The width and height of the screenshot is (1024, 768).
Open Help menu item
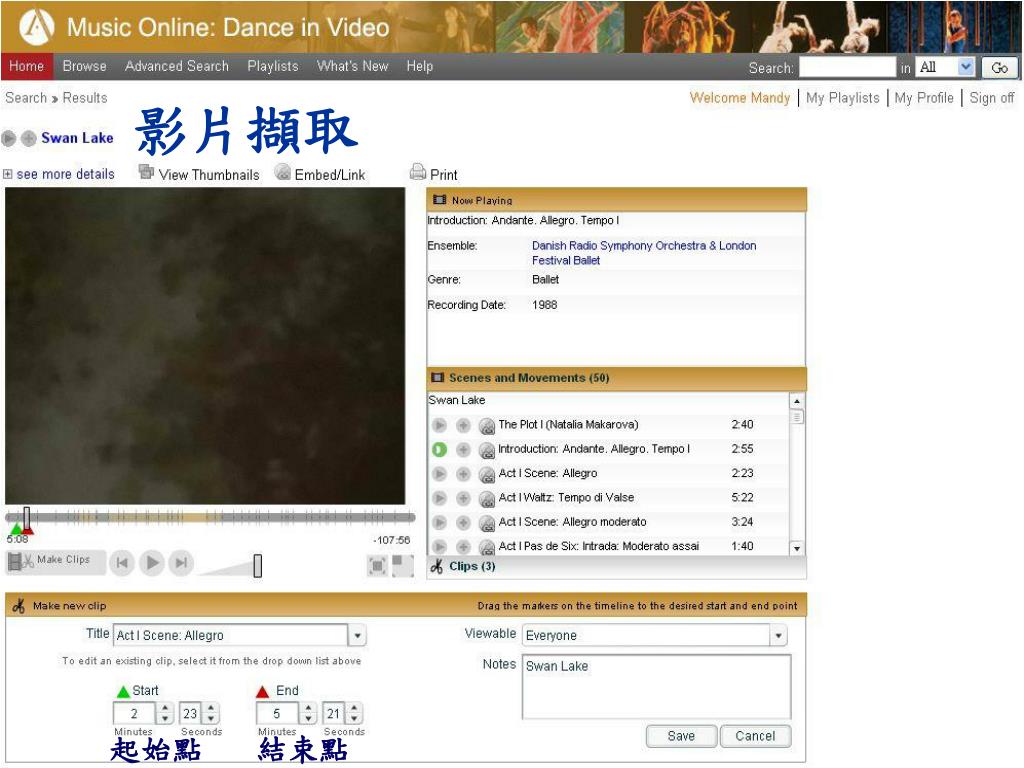click(419, 66)
